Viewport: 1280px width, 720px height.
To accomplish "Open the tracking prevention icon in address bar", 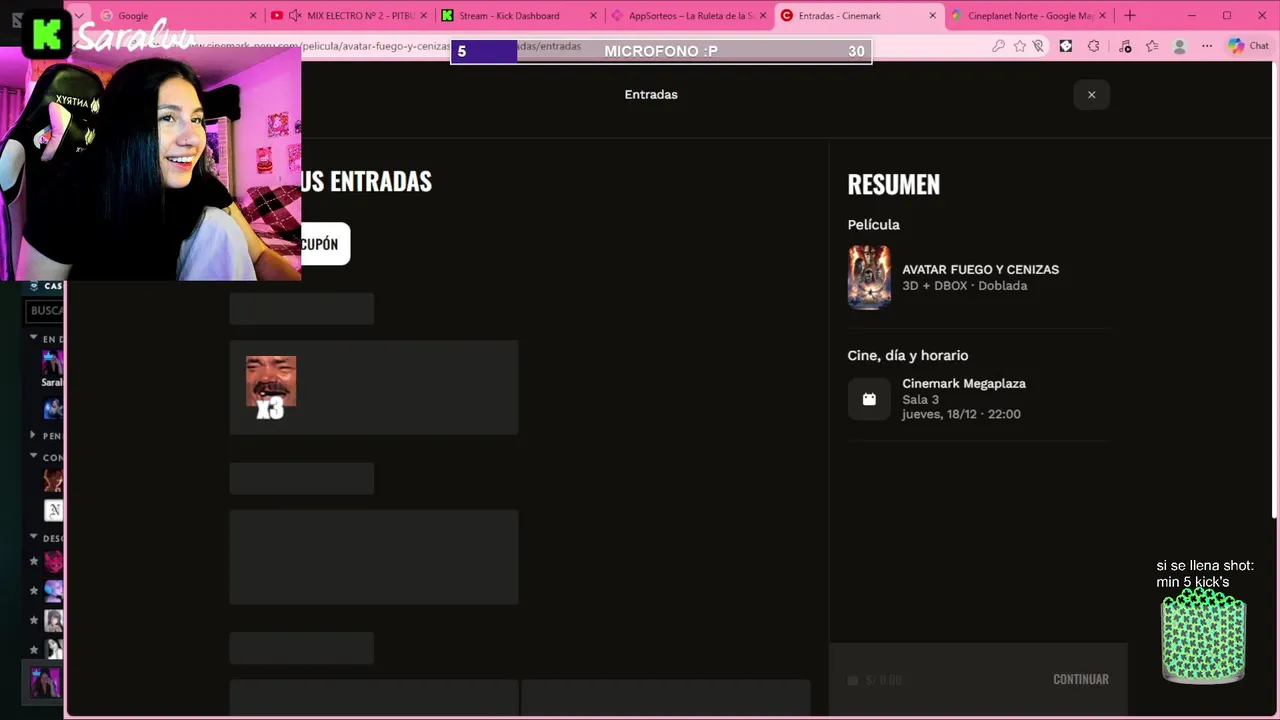I will pyautogui.click(x=1038, y=46).
